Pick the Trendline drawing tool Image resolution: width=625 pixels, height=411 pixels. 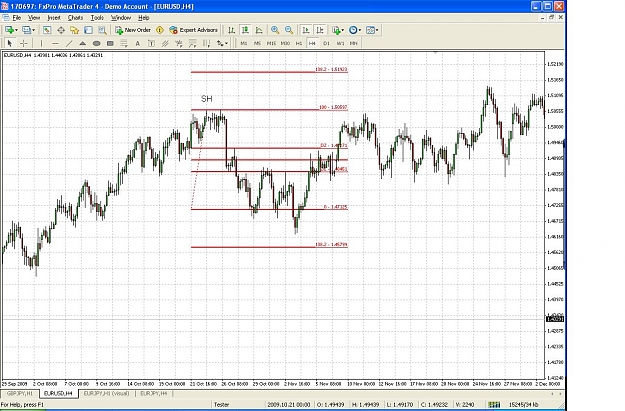coord(69,43)
